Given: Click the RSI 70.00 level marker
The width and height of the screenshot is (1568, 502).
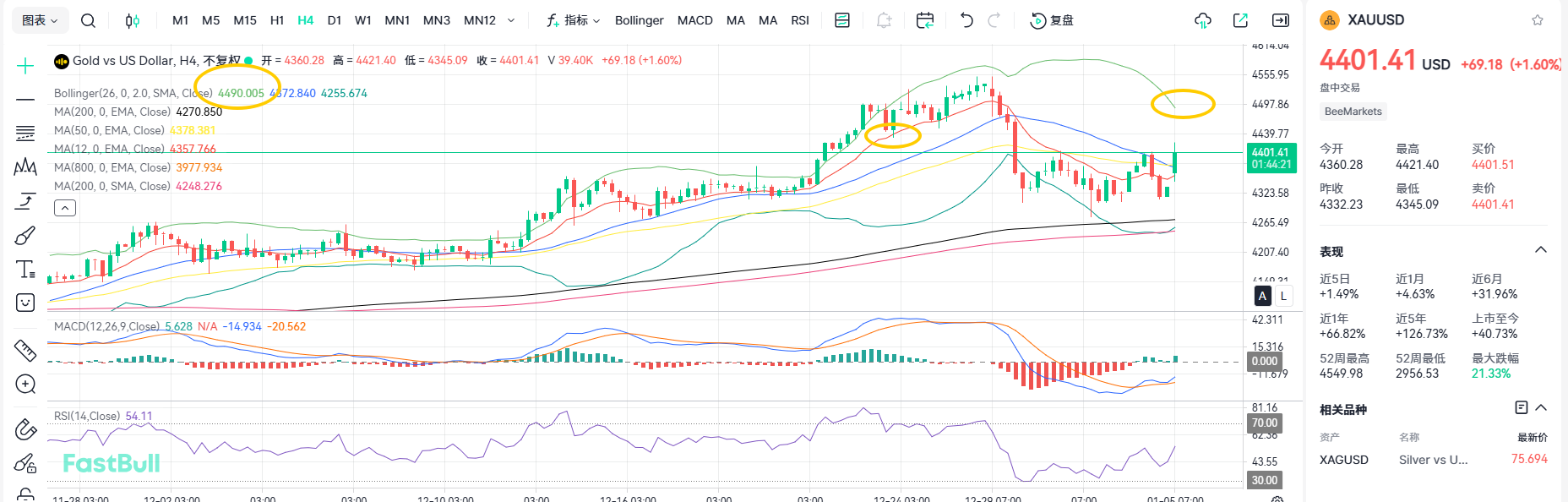Looking at the screenshot, I should 1265,423.
